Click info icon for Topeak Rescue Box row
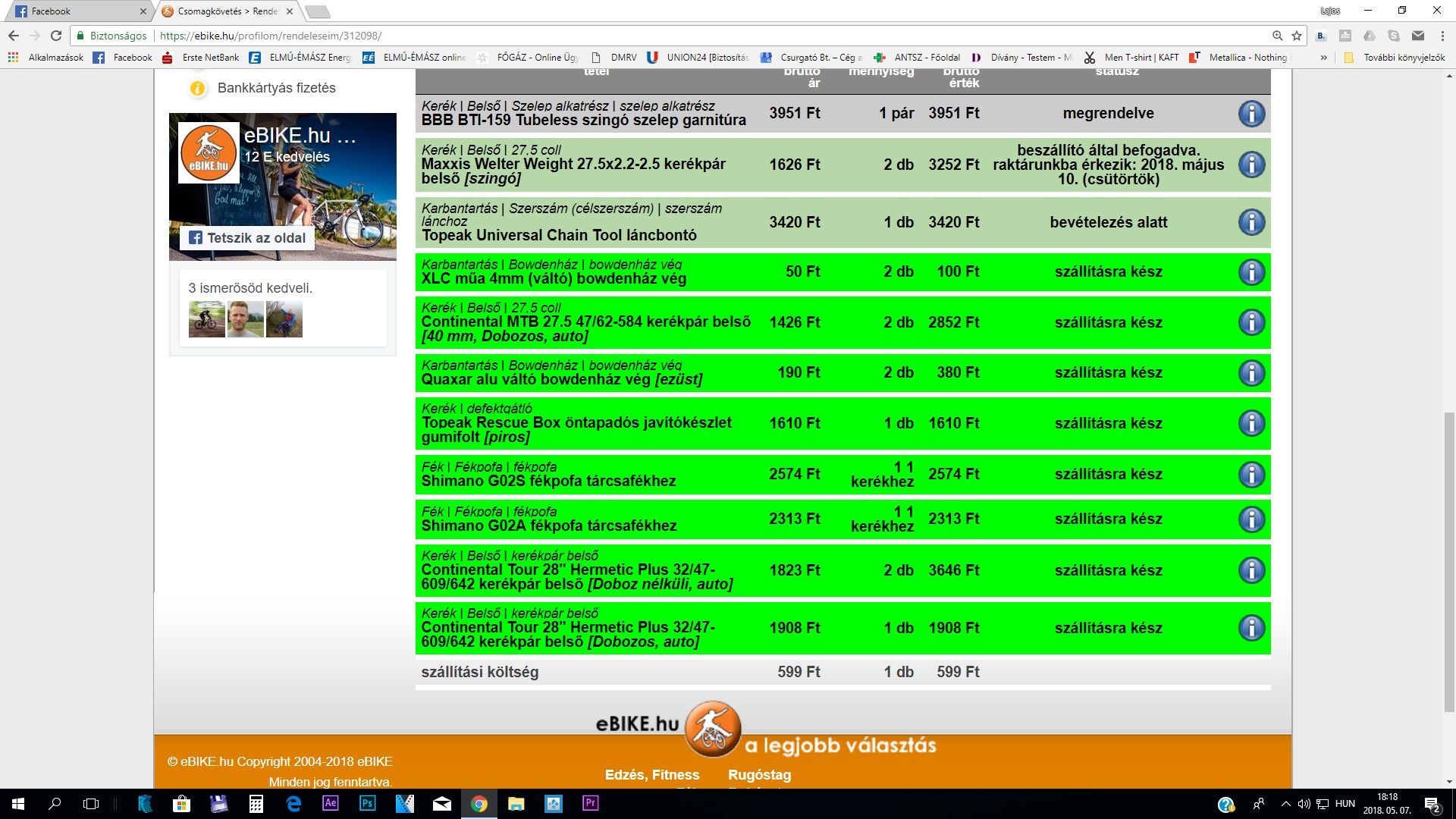1456x819 pixels. pyautogui.click(x=1251, y=423)
